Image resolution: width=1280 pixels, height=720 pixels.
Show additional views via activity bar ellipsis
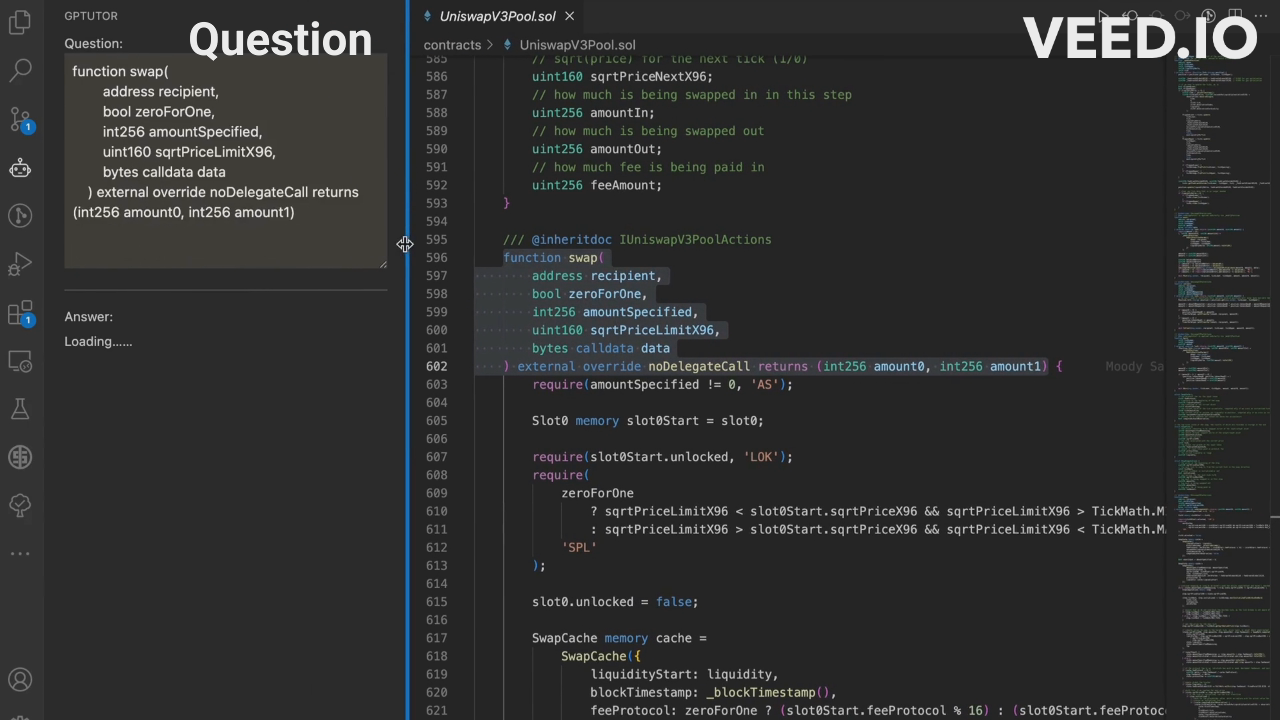pyautogui.click(x=20, y=553)
